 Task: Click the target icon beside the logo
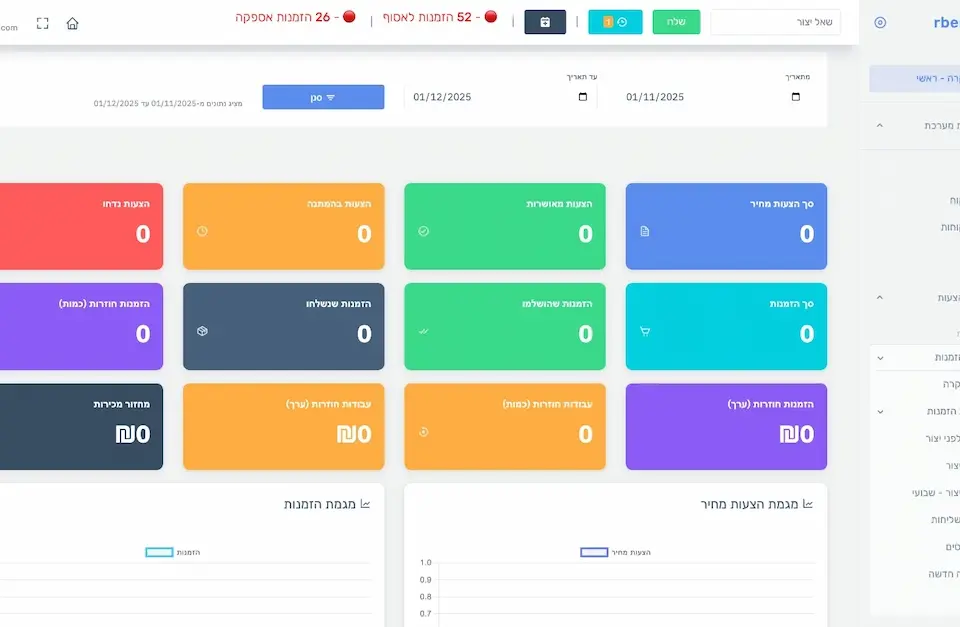pyautogui.click(x=880, y=22)
